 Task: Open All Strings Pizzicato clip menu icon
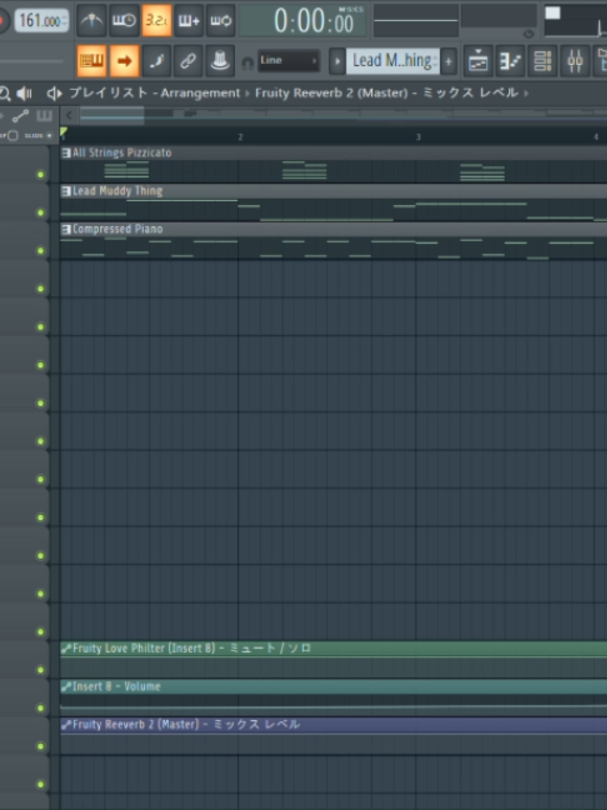click(x=66, y=153)
